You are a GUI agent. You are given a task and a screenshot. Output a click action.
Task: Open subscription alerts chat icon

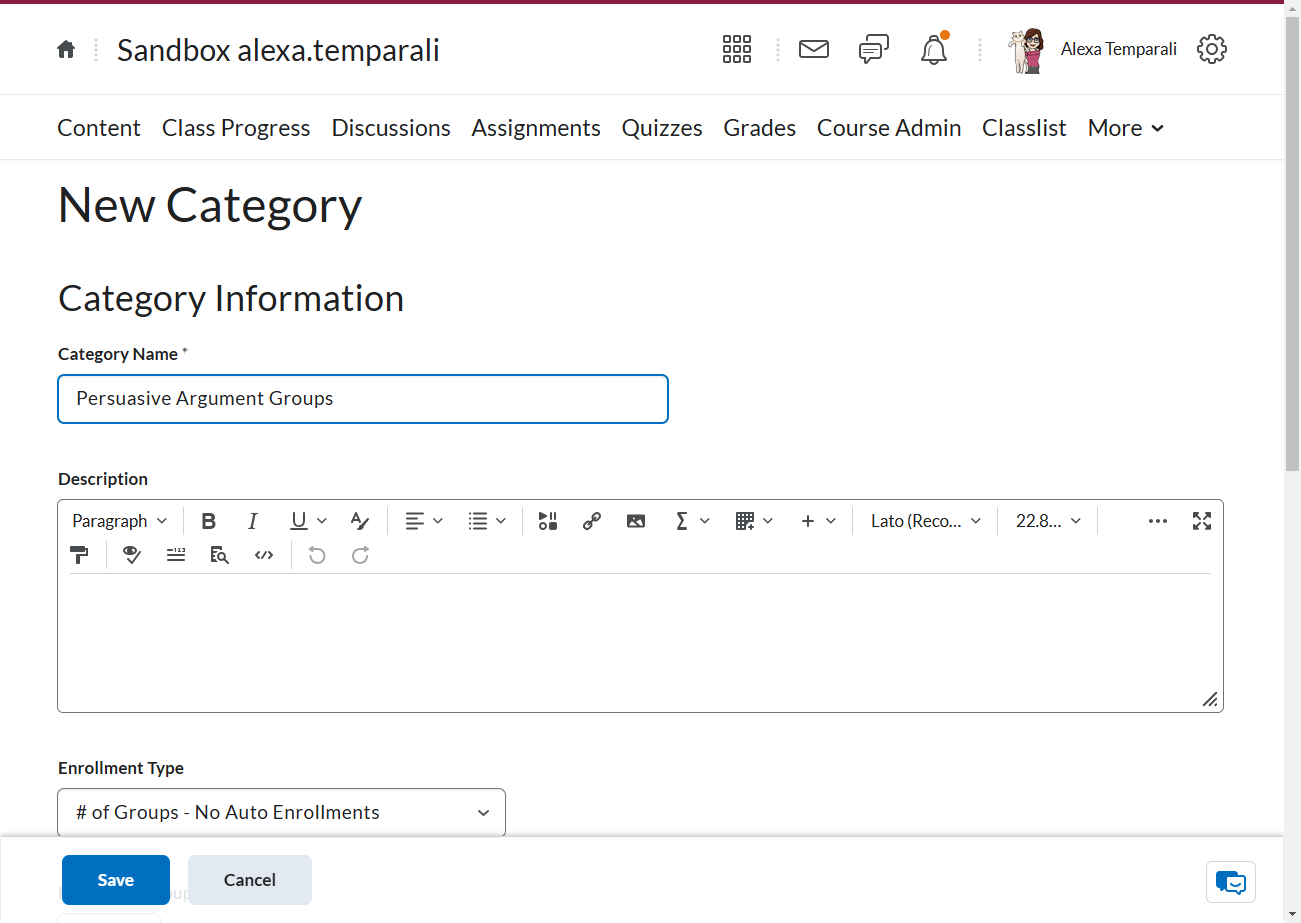tap(874, 49)
